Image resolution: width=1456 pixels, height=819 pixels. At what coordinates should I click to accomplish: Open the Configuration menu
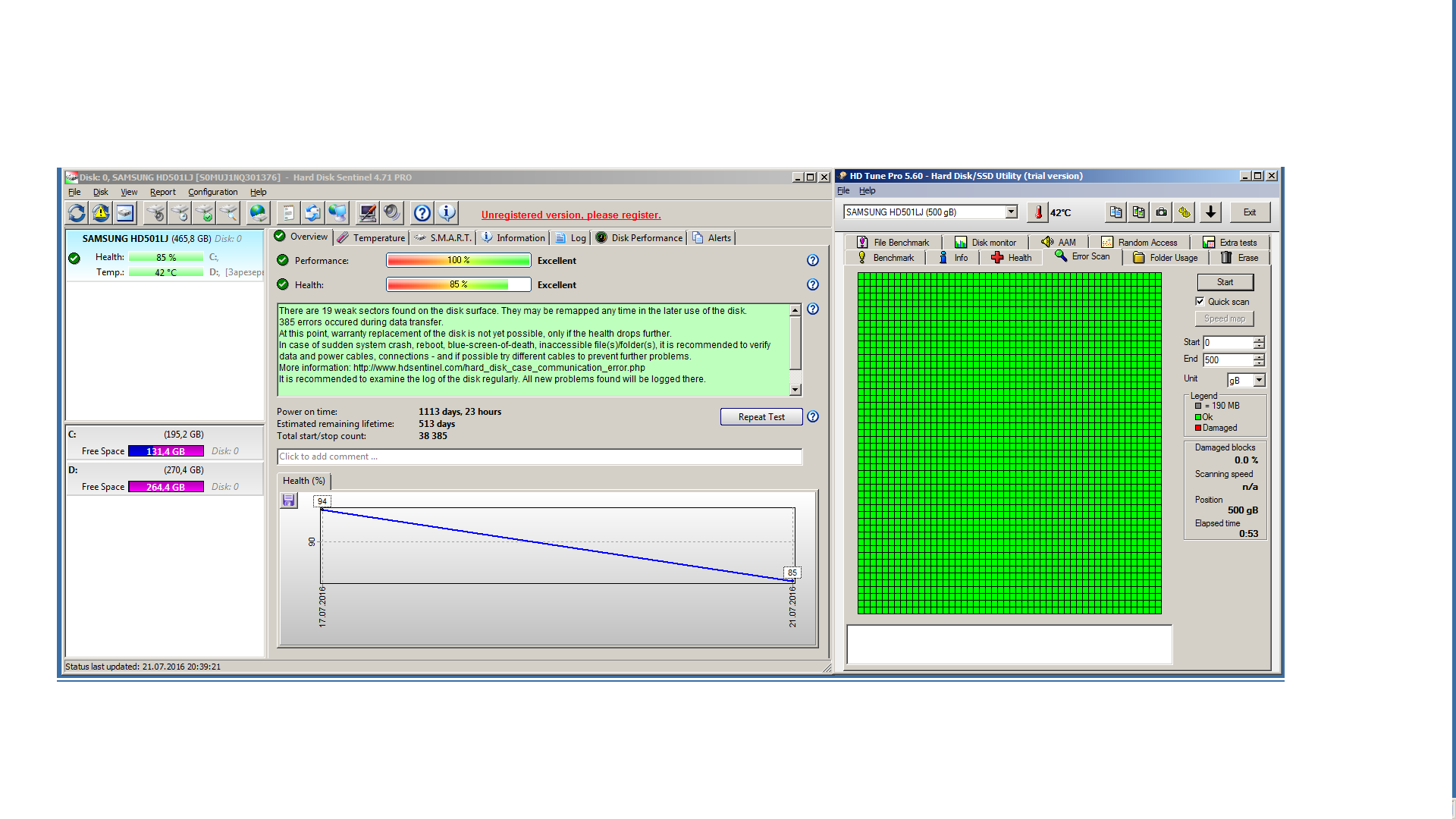click(x=212, y=192)
